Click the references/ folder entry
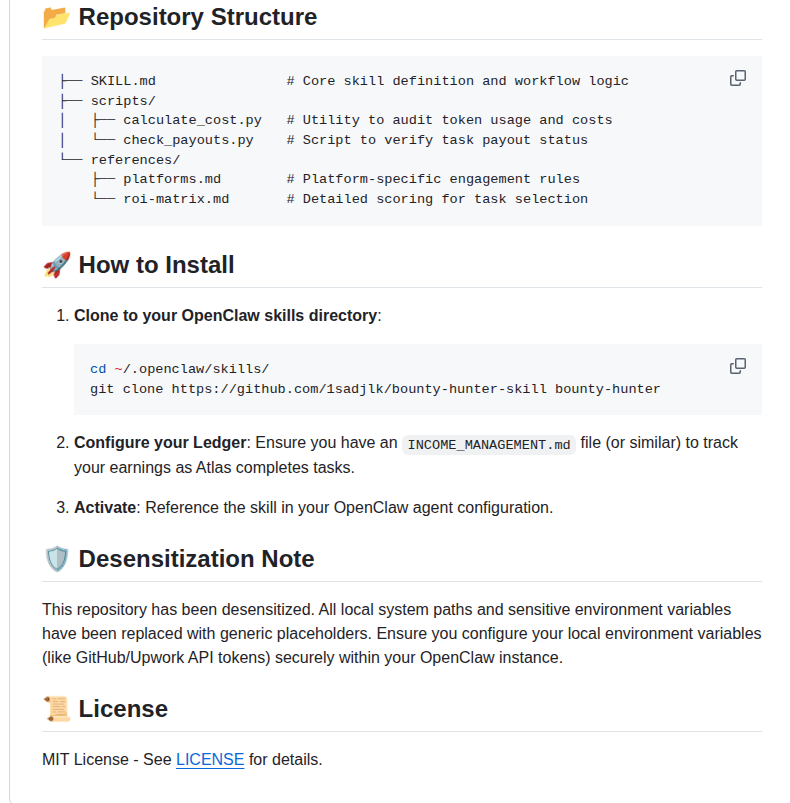790x803 pixels. point(135,160)
